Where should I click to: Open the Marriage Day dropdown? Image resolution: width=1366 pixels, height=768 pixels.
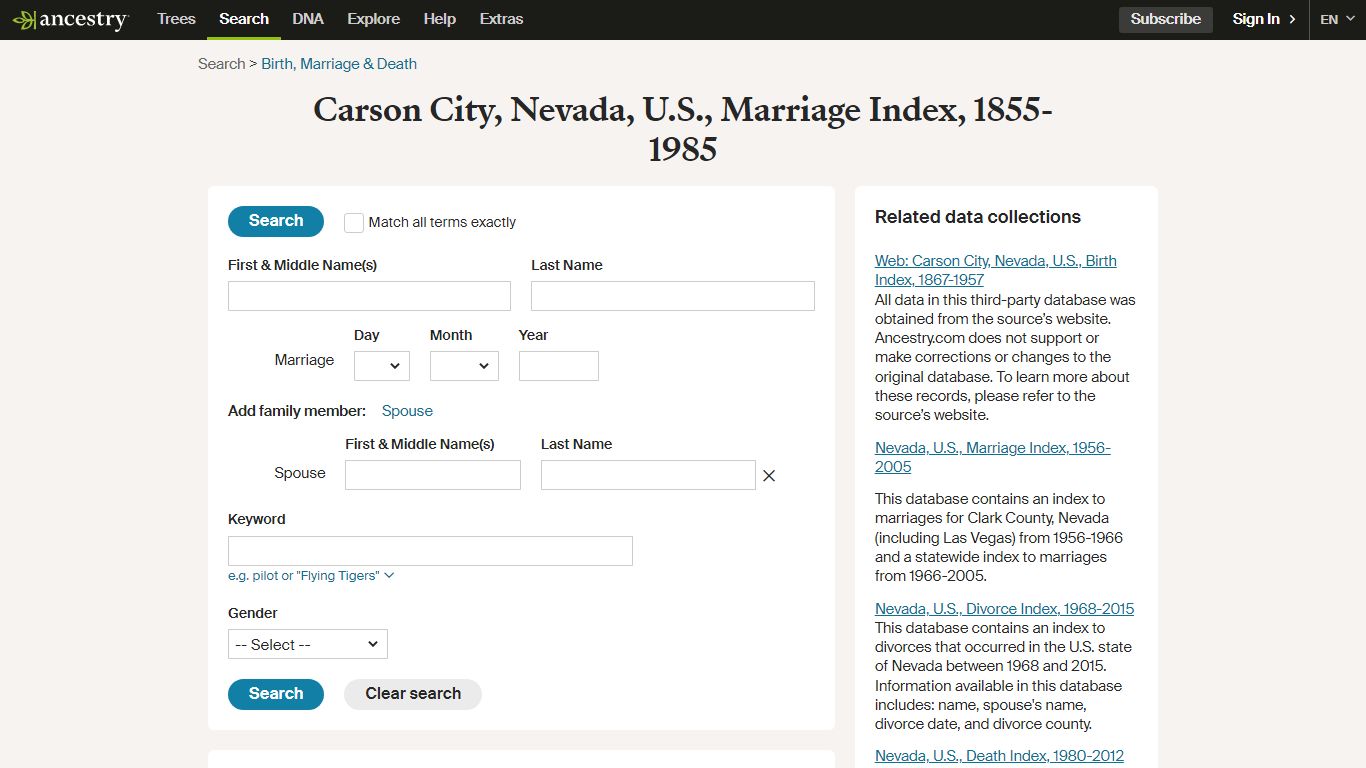point(382,366)
